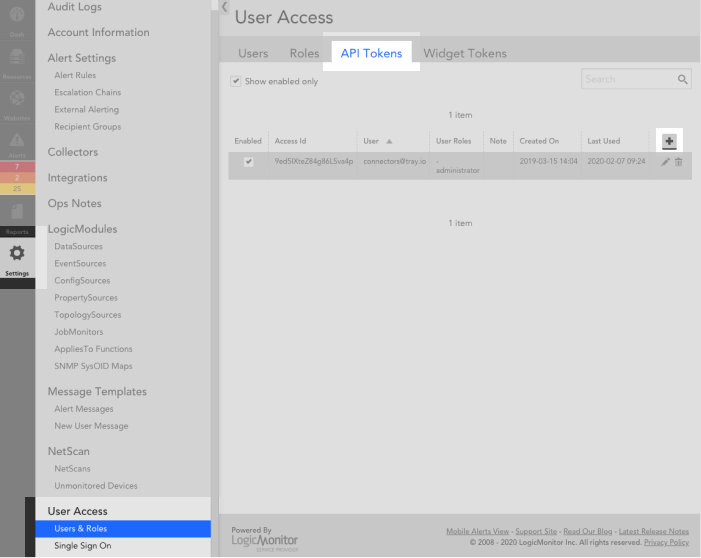Click the search magnifier icon
This screenshot has width=701, height=558.
682,79
